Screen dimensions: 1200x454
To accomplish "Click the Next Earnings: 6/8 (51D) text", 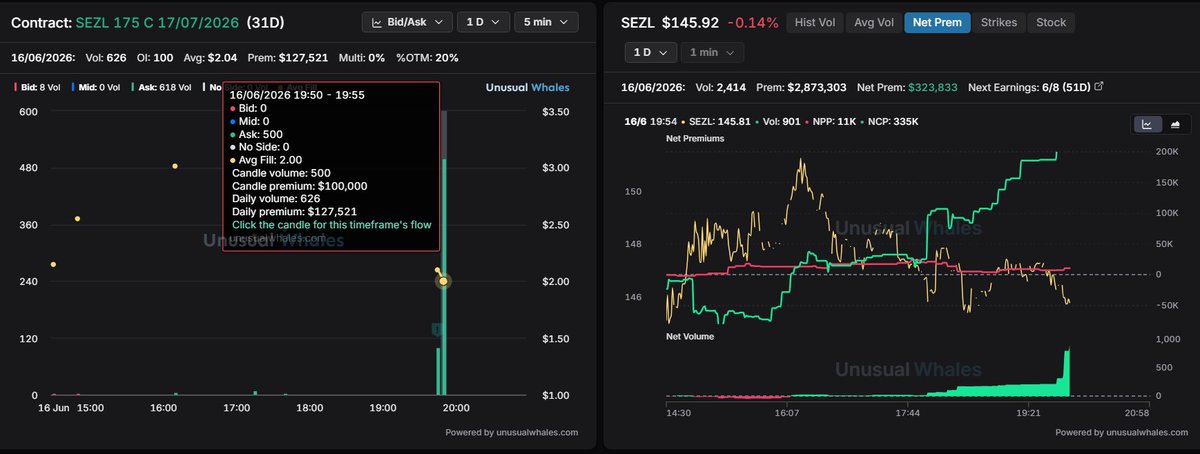I will 1030,87.
